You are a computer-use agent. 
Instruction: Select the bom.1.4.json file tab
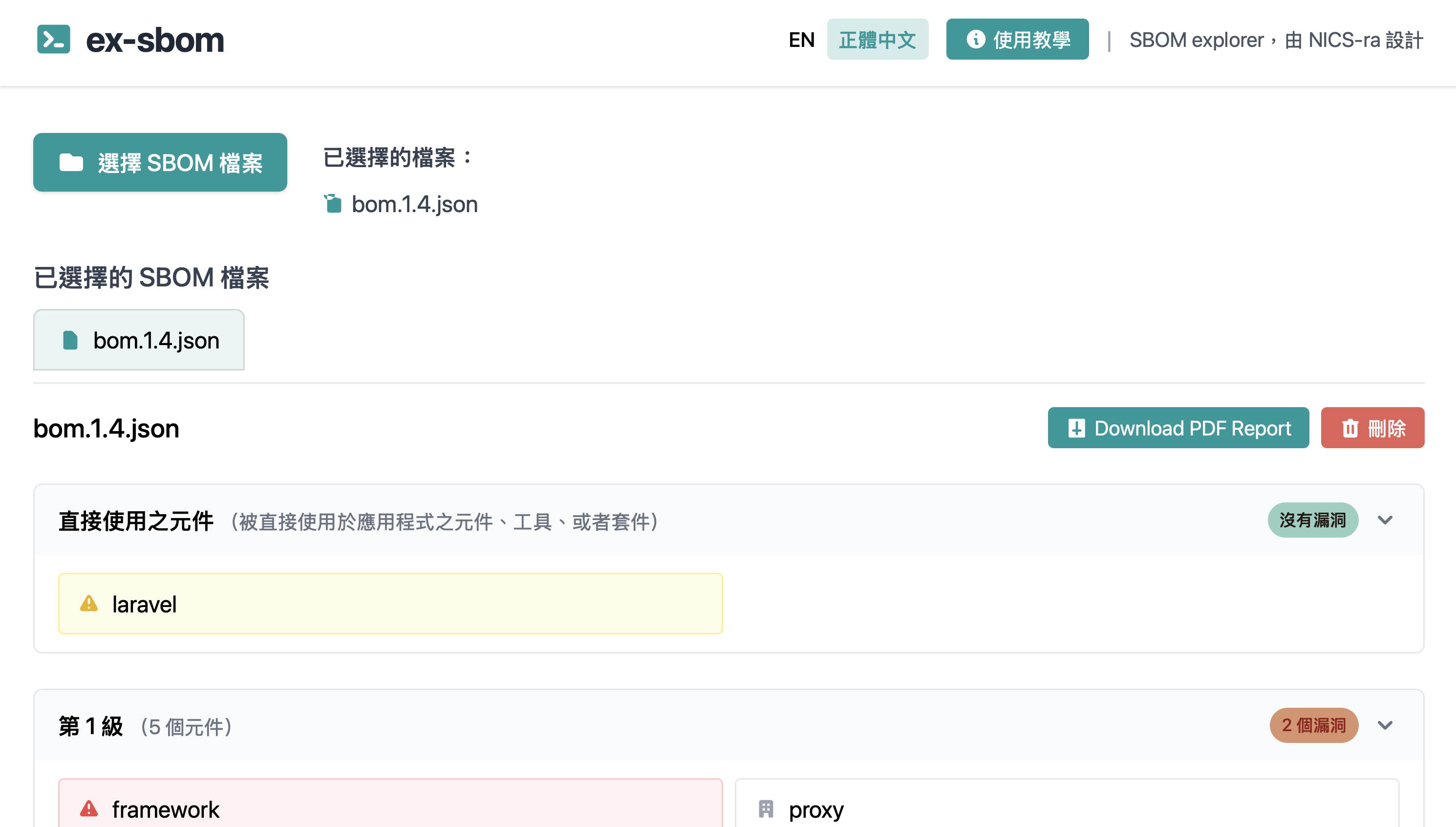coord(139,340)
